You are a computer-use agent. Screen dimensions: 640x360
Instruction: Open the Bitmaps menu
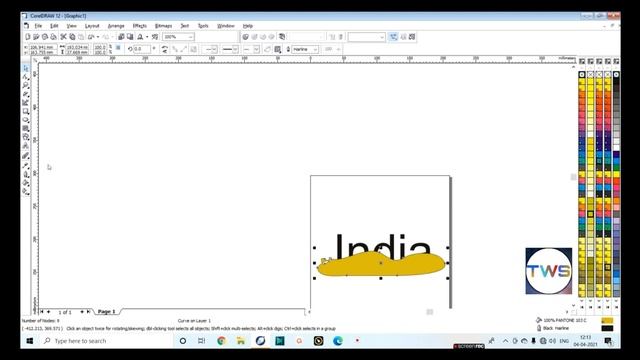(163, 26)
